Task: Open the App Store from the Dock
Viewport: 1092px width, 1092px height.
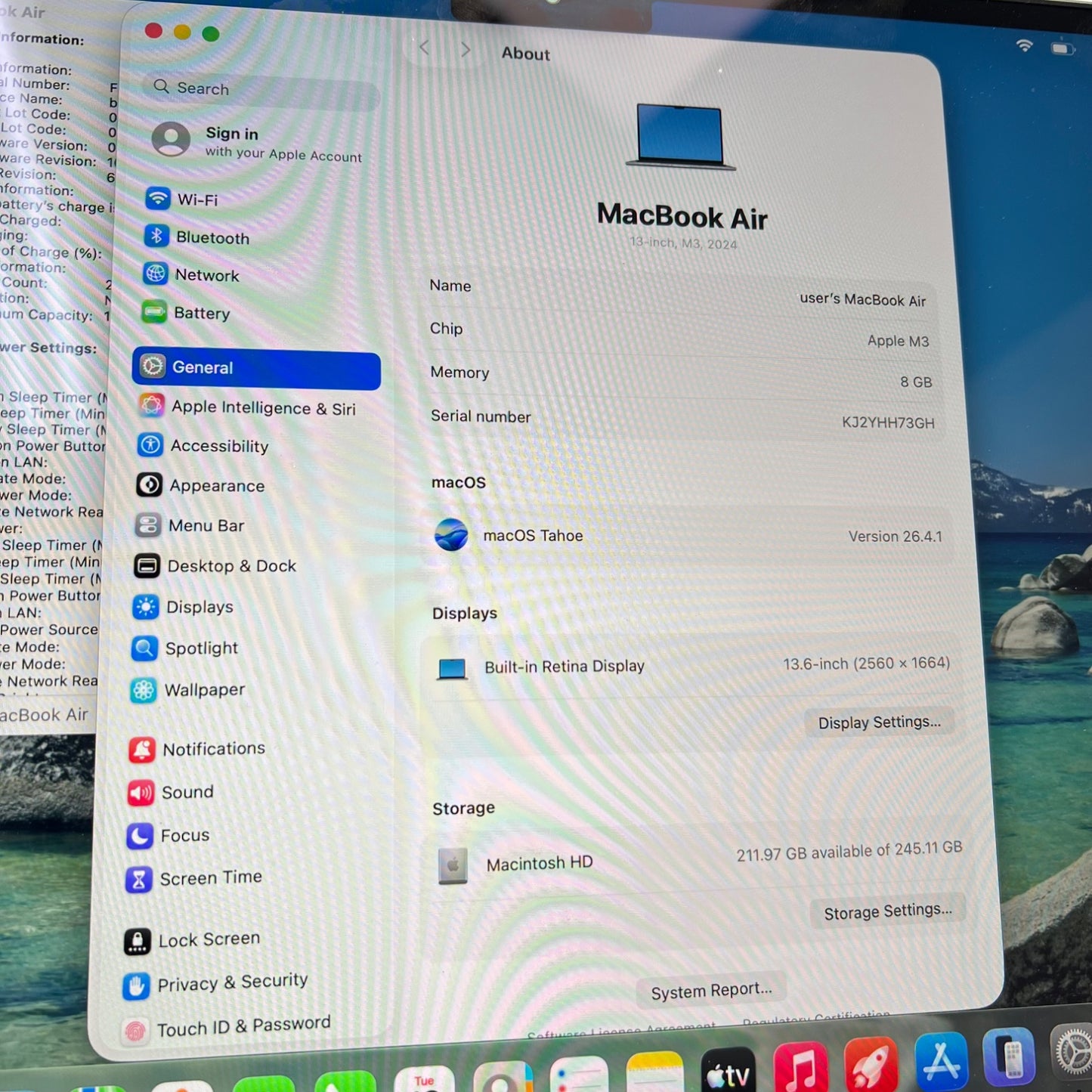Action: (942, 1060)
